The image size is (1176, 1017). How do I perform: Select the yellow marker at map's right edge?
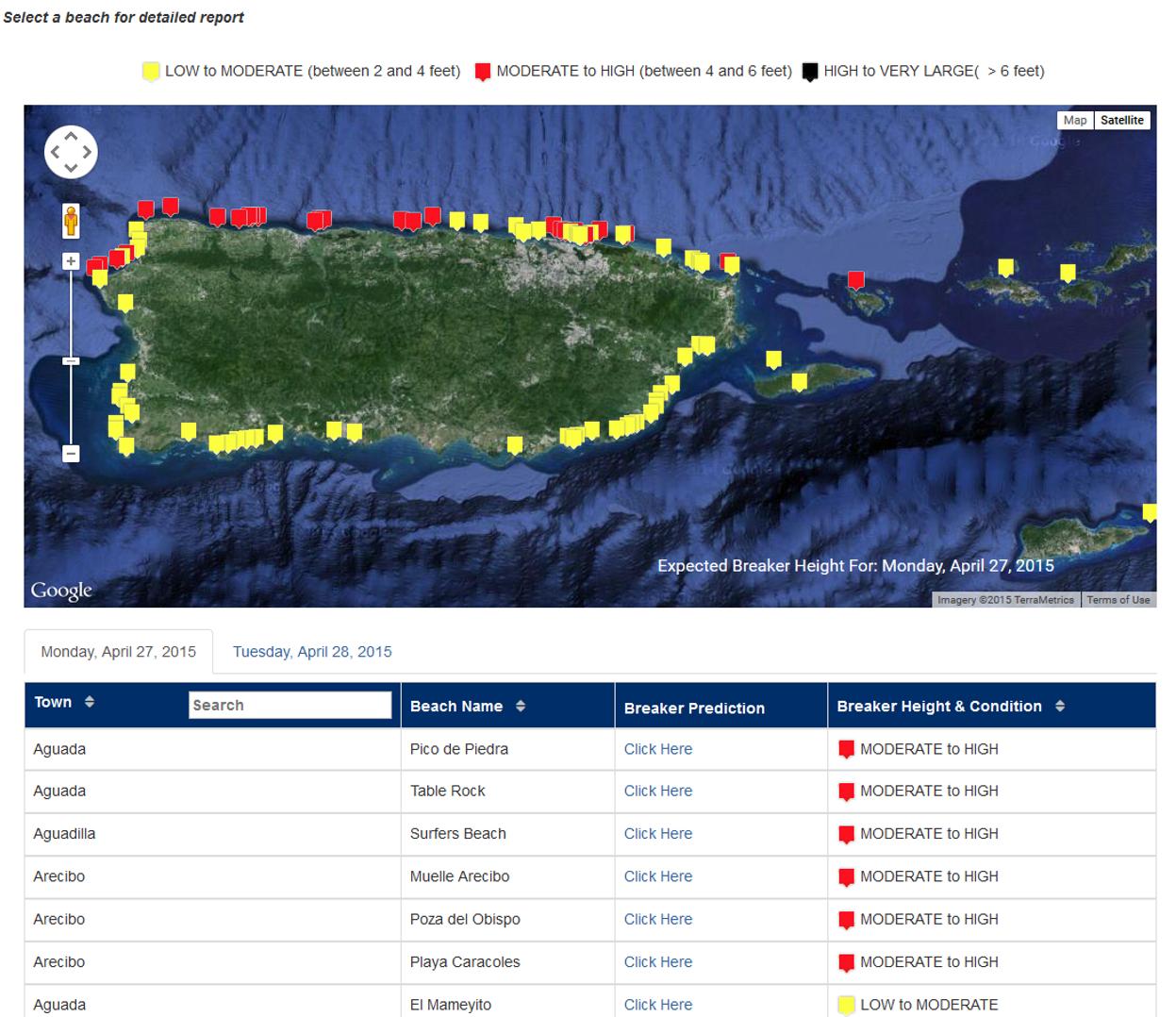[x=1150, y=512]
